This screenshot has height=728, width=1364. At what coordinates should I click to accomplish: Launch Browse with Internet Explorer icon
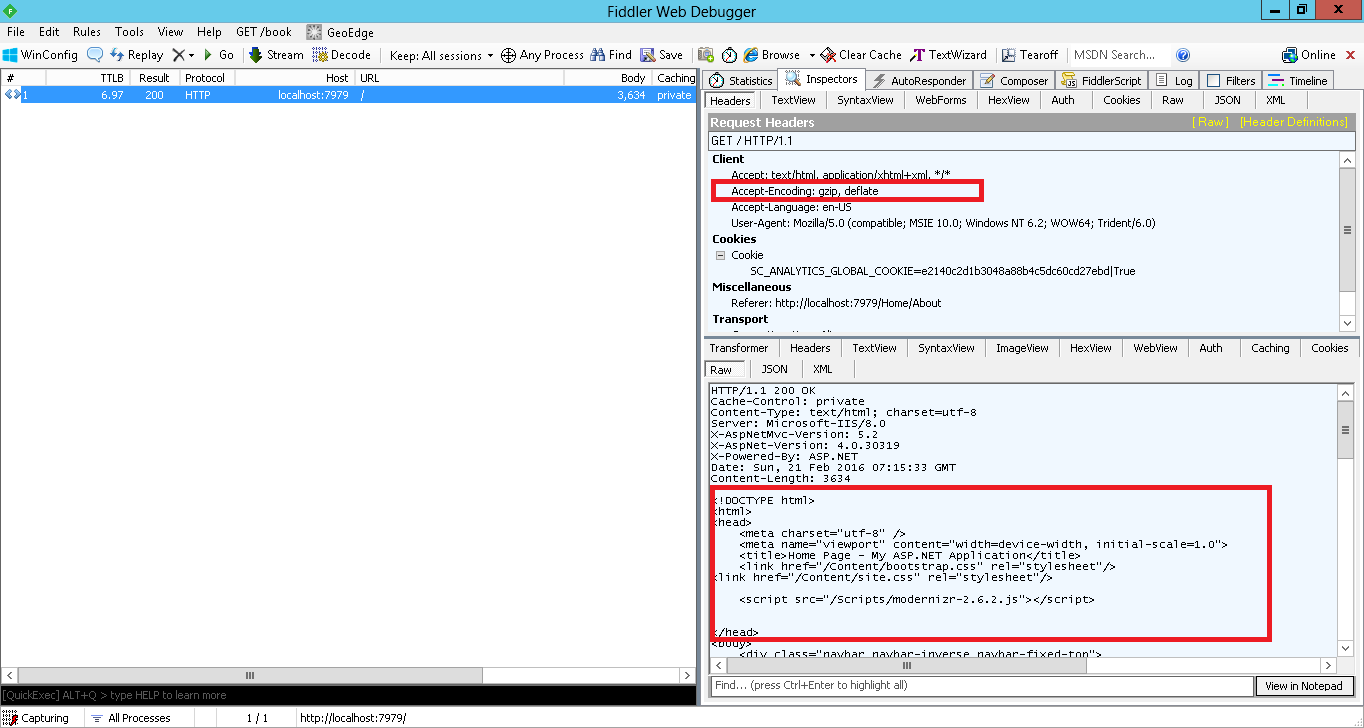(x=751, y=55)
